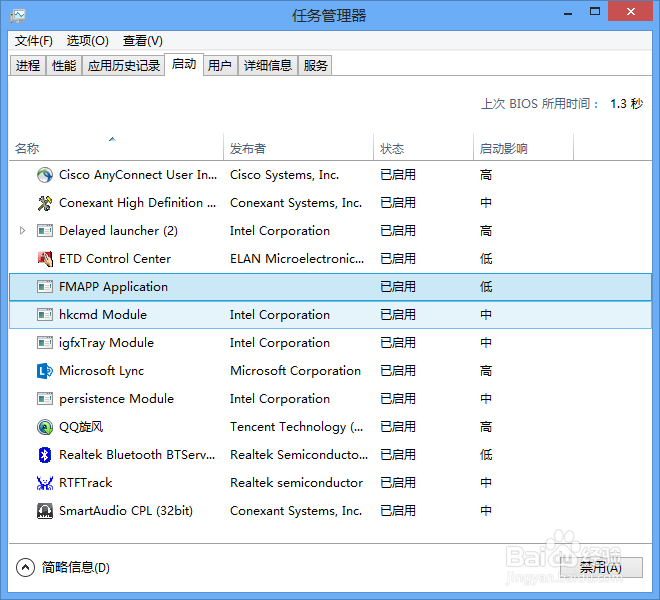This screenshot has width=660, height=600.
Task: Select SmartAudio CPL (32bit) name
Action: click(126, 511)
